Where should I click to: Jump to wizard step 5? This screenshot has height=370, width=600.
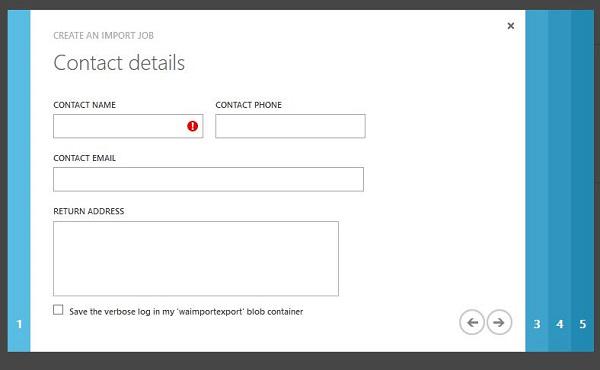[583, 181]
